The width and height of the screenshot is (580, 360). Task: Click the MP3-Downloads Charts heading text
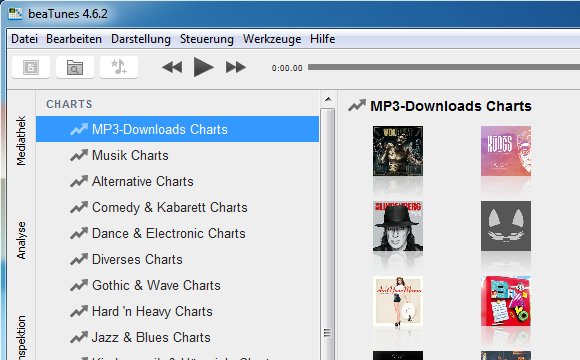coord(451,106)
